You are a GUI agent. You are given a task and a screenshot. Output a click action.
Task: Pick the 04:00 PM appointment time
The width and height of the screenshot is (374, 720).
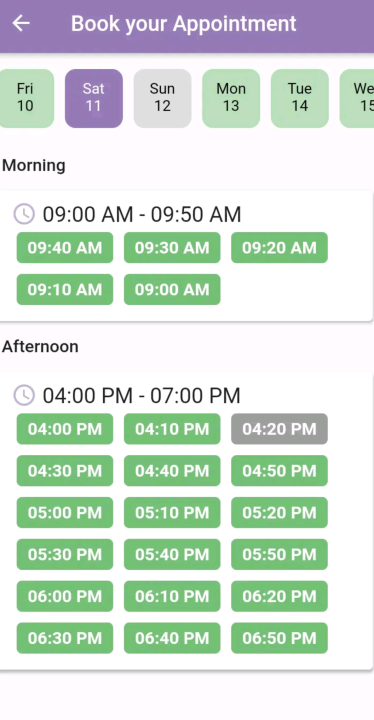65,429
